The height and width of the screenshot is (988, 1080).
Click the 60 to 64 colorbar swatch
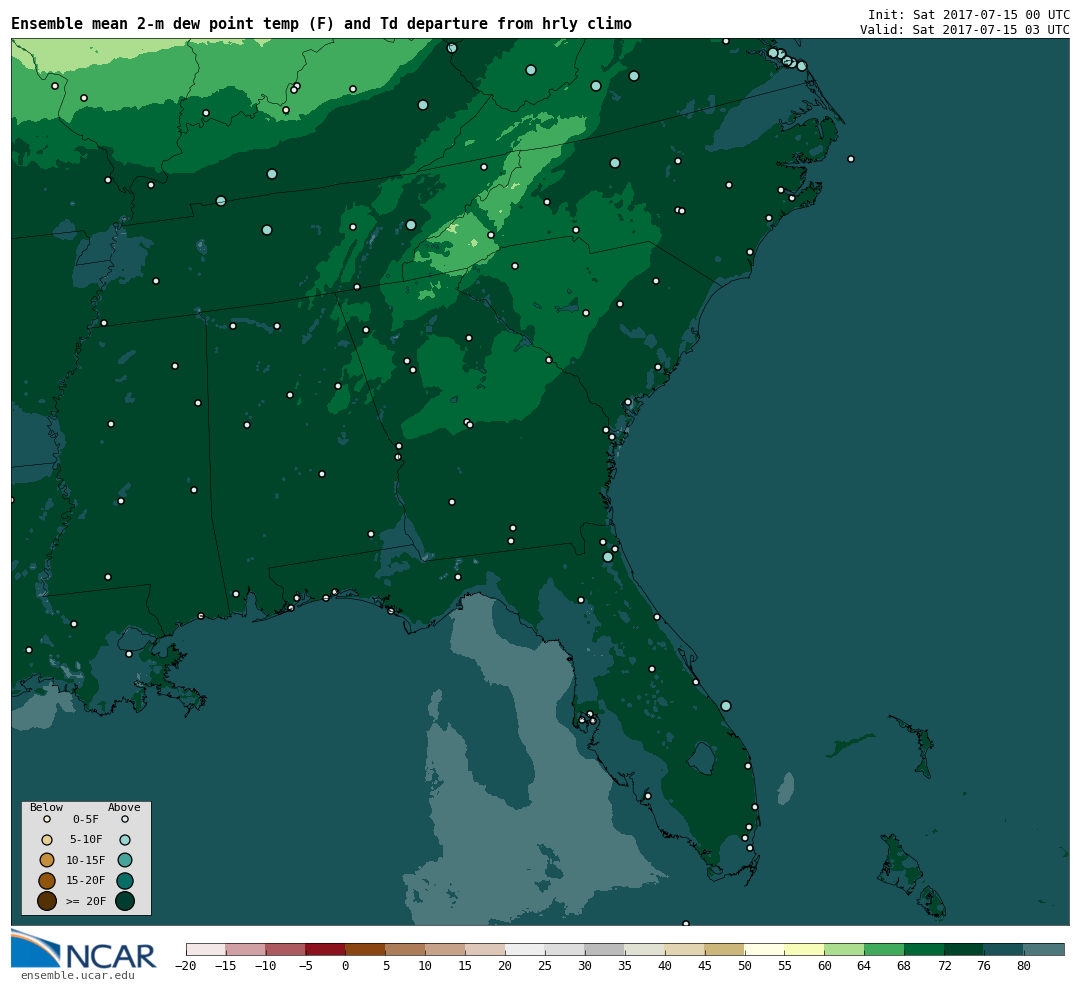point(845,950)
